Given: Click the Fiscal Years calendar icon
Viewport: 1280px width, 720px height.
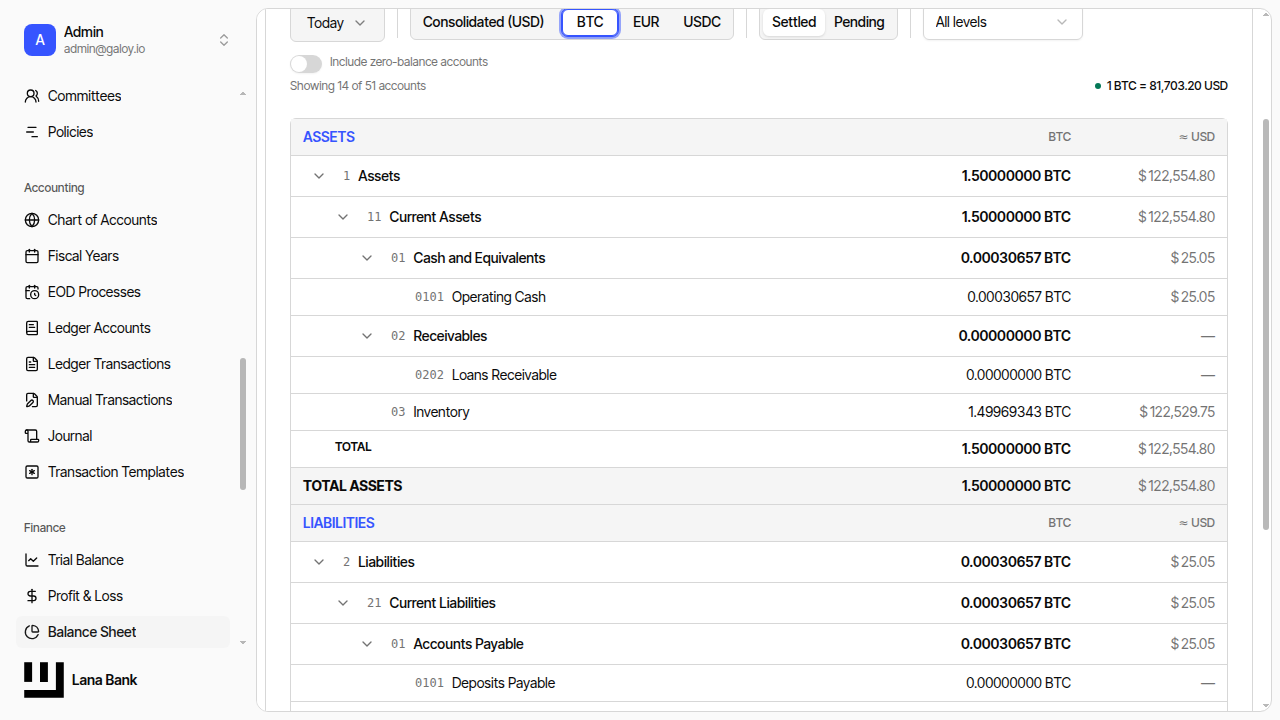Looking at the screenshot, I should pos(32,256).
